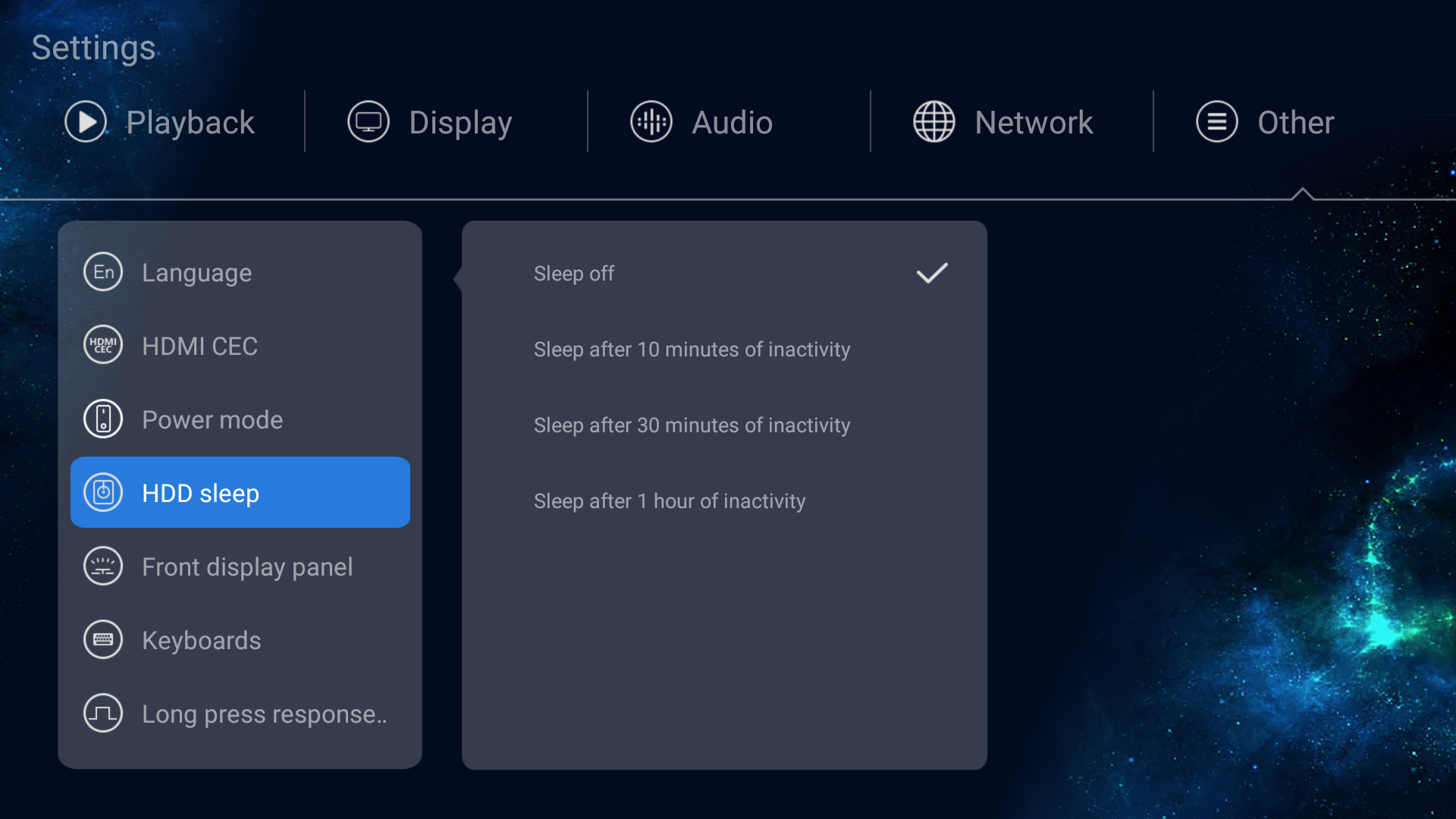Image resolution: width=1456 pixels, height=819 pixels.
Task: Click the Audio waveform icon
Action: pyautogui.click(x=651, y=121)
